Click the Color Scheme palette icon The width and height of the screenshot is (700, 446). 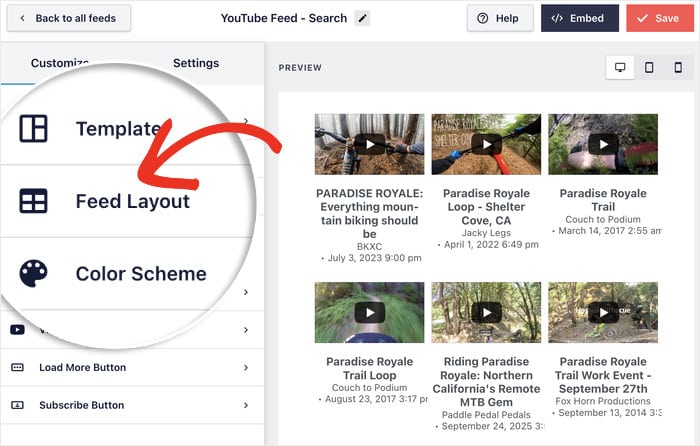[x=33, y=273]
